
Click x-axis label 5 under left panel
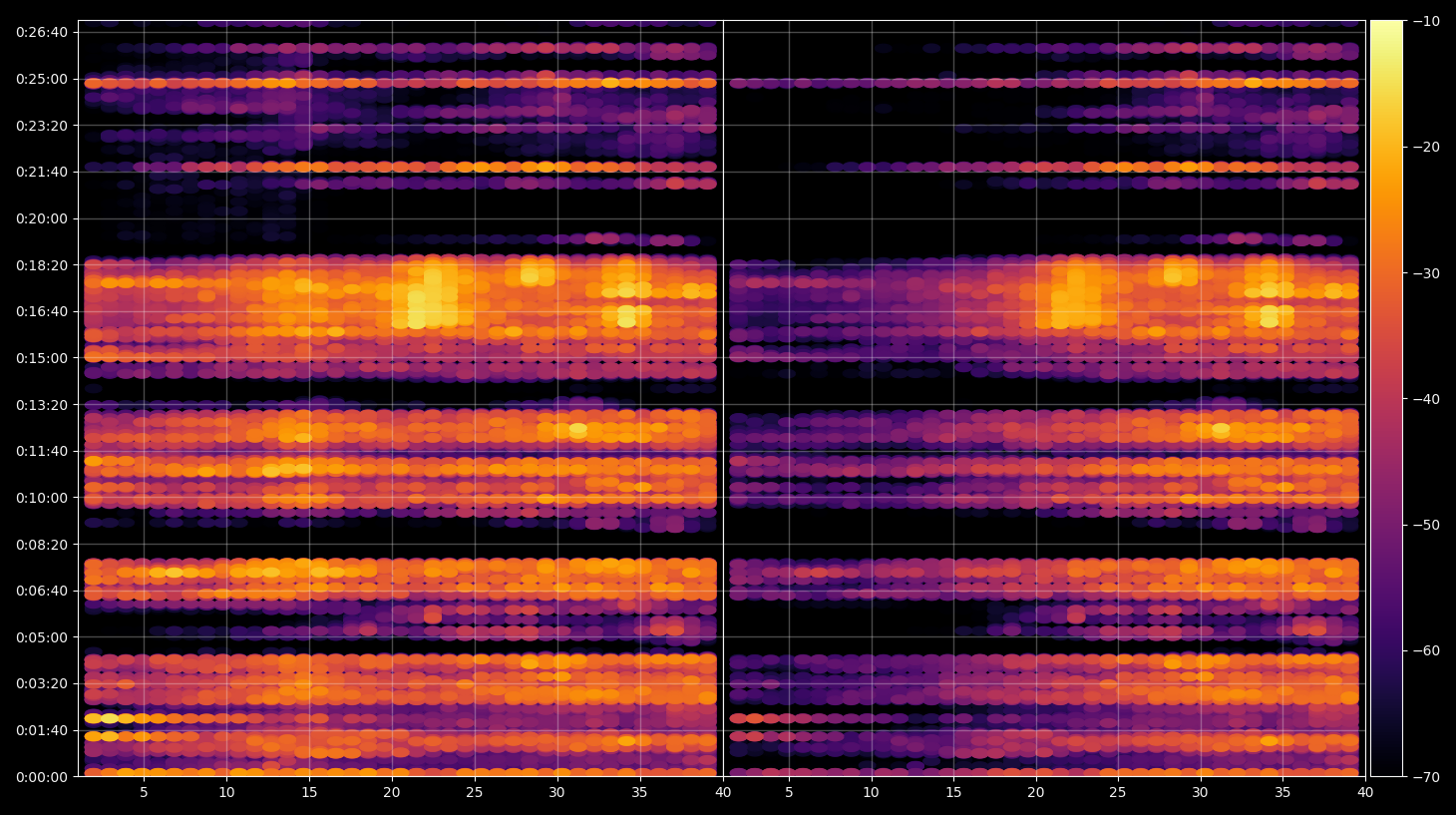144,793
